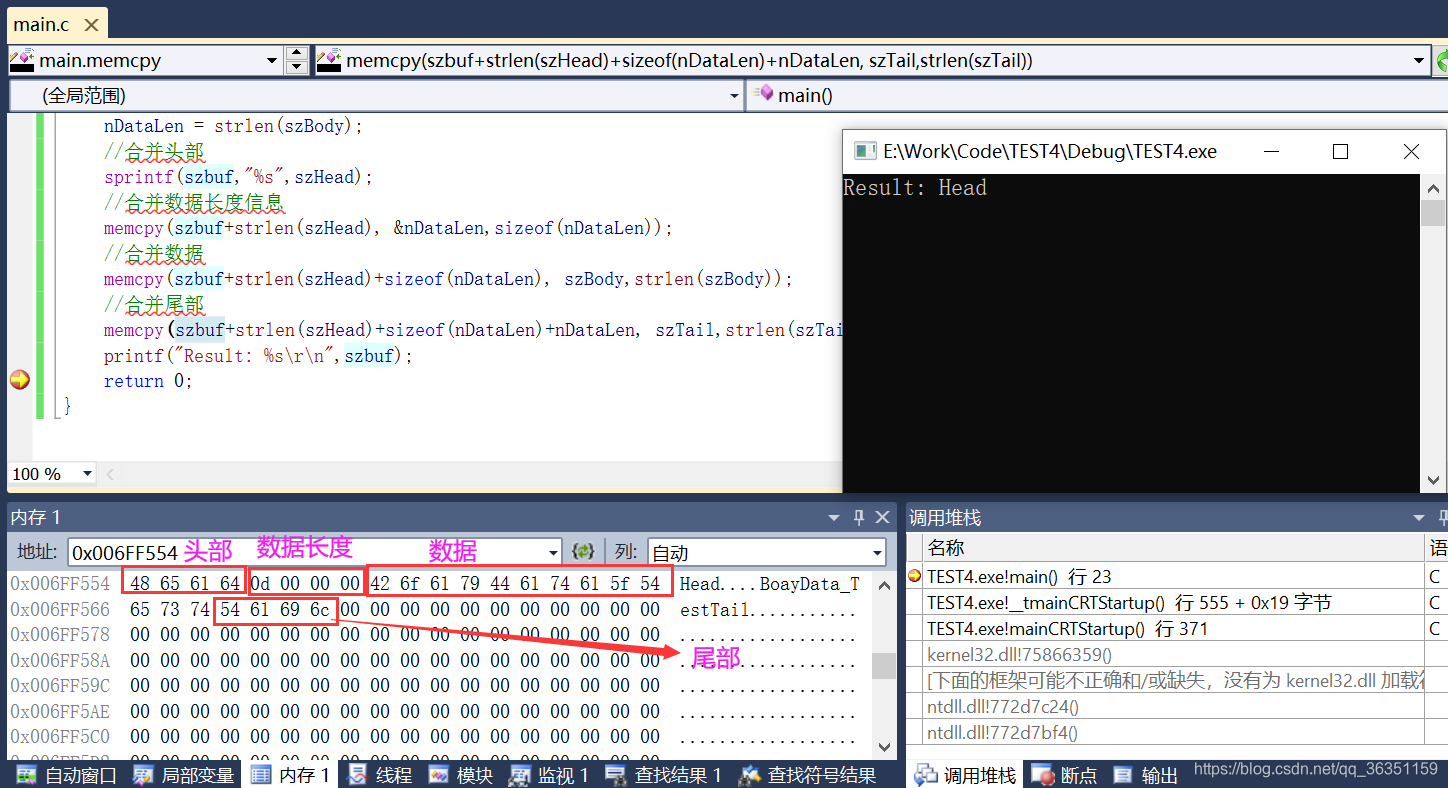
Task: Switch to the 模块 modules tab
Action: coord(461,775)
